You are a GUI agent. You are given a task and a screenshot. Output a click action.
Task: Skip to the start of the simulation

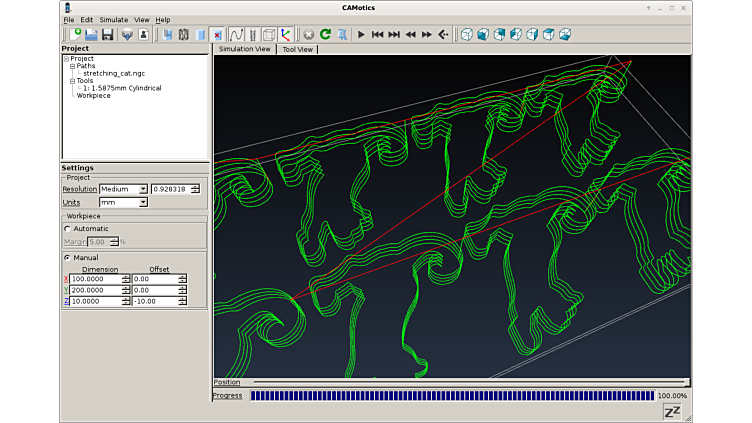tap(377, 34)
